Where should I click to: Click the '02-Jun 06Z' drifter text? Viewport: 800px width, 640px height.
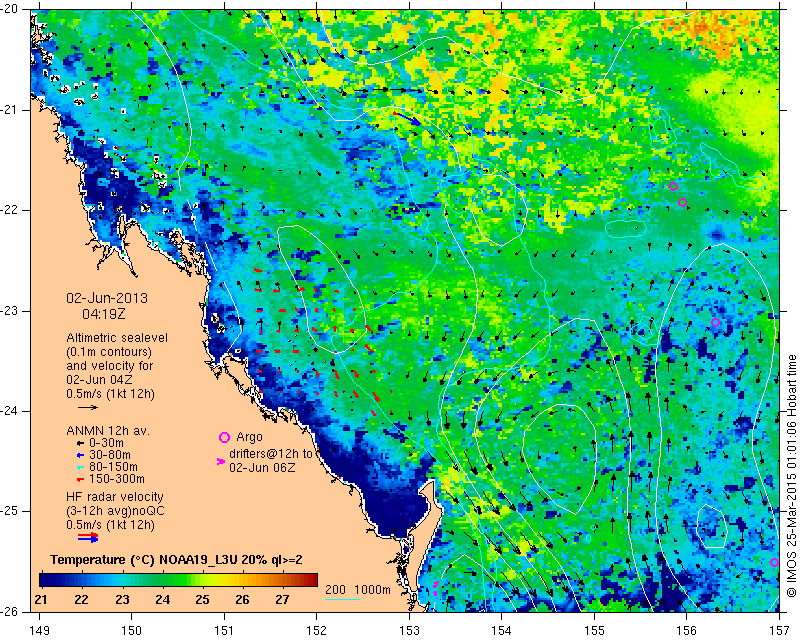[x=262, y=467]
